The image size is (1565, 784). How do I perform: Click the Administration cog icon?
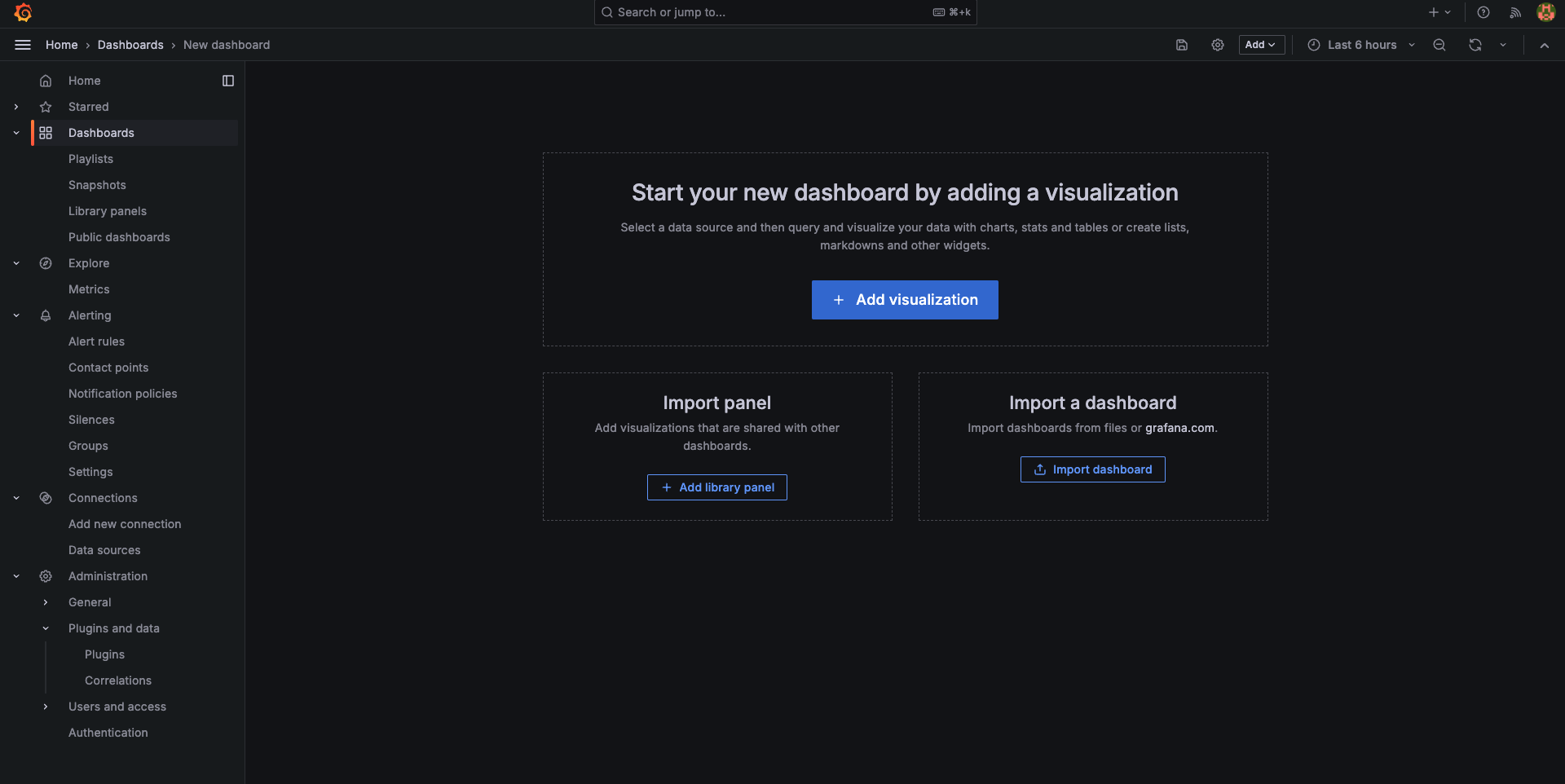(46, 576)
